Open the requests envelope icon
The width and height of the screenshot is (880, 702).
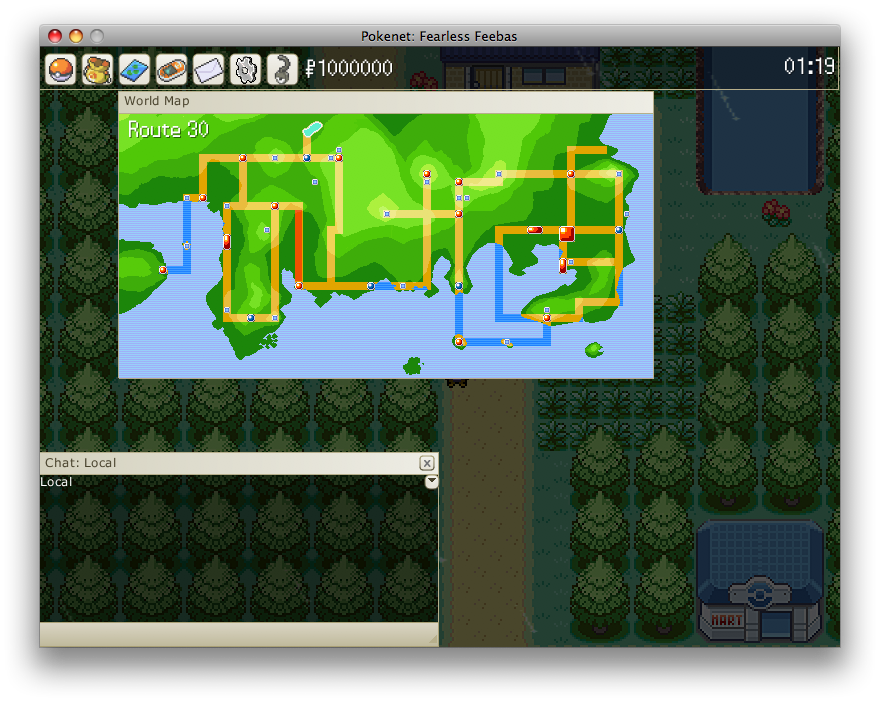[x=209, y=69]
